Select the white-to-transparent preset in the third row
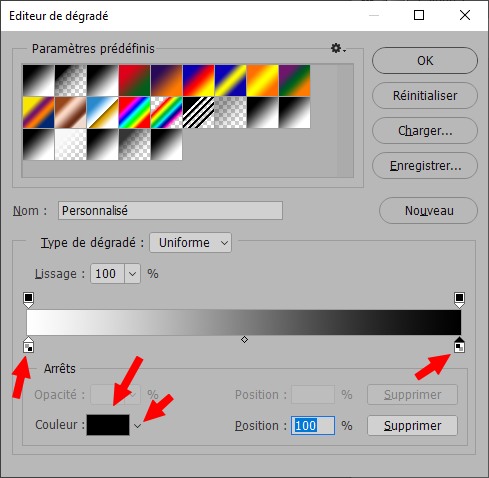The image size is (489, 478). 71,145
